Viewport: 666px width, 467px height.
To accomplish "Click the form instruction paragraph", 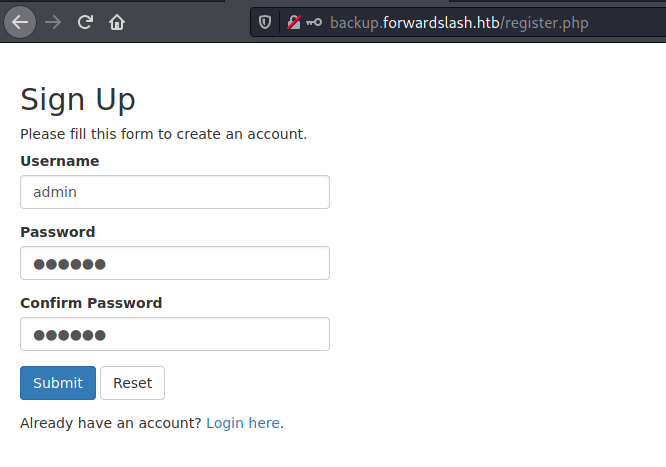I will [x=164, y=134].
